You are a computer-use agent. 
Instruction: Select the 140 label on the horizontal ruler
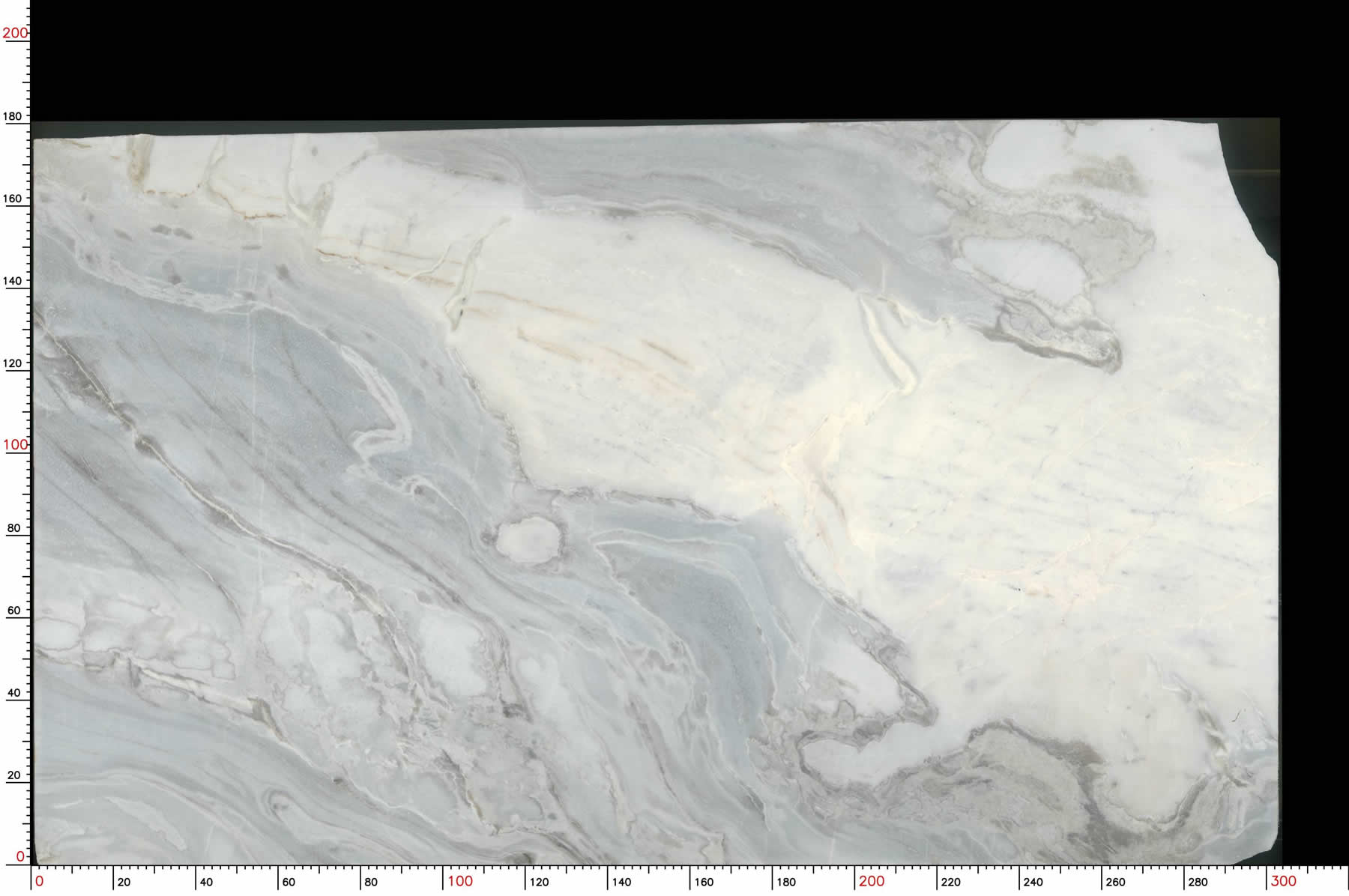[x=621, y=883]
